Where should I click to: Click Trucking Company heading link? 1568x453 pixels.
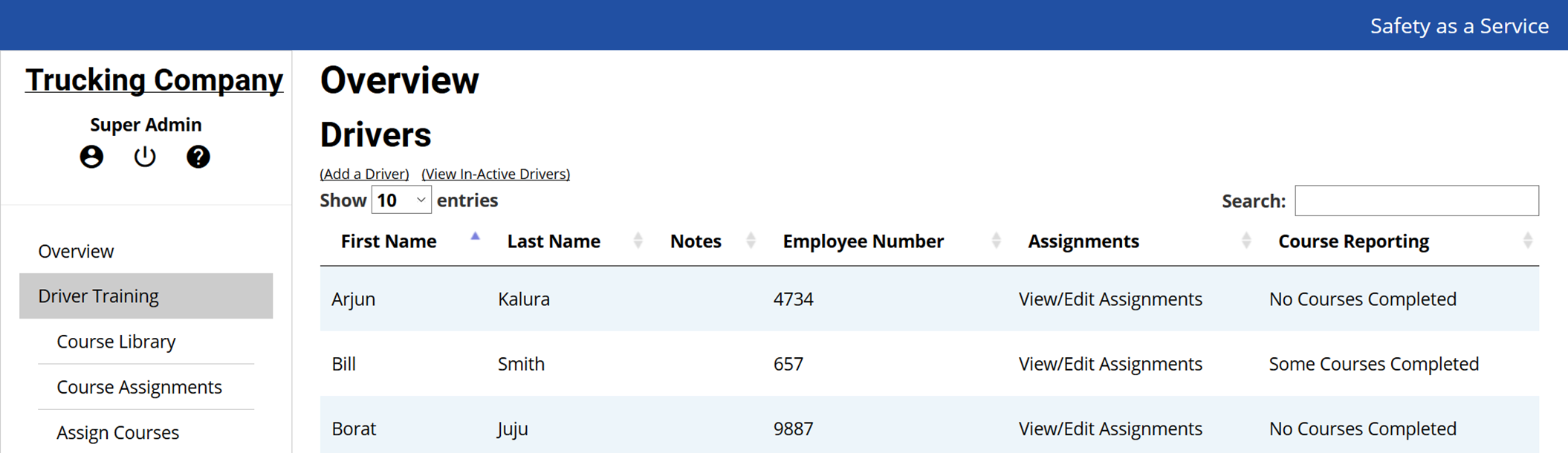click(x=154, y=80)
